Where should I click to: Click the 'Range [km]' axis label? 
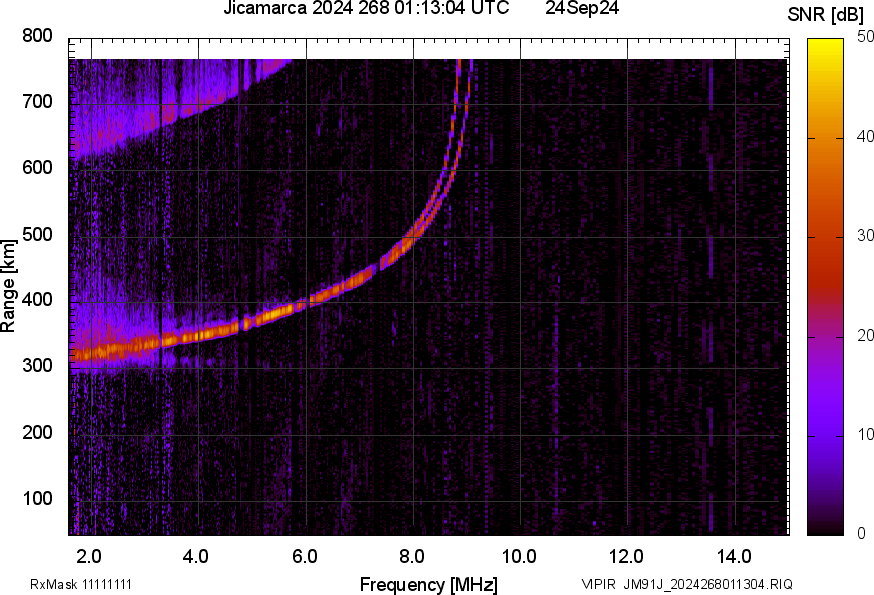8,286
